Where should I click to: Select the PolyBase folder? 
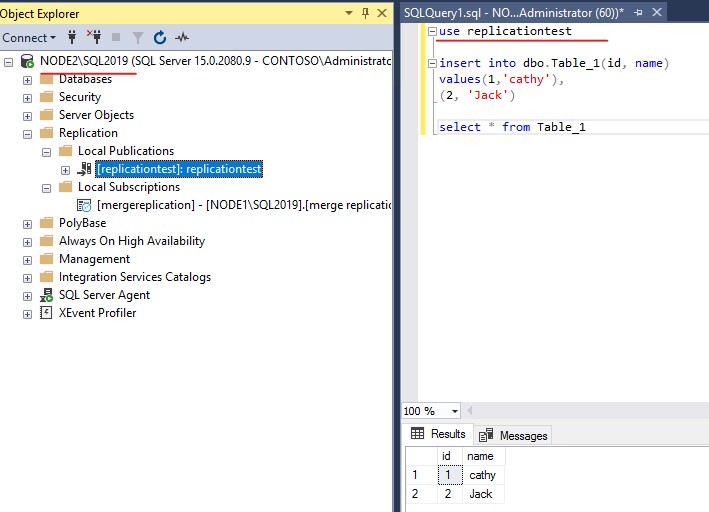(x=82, y=223)
